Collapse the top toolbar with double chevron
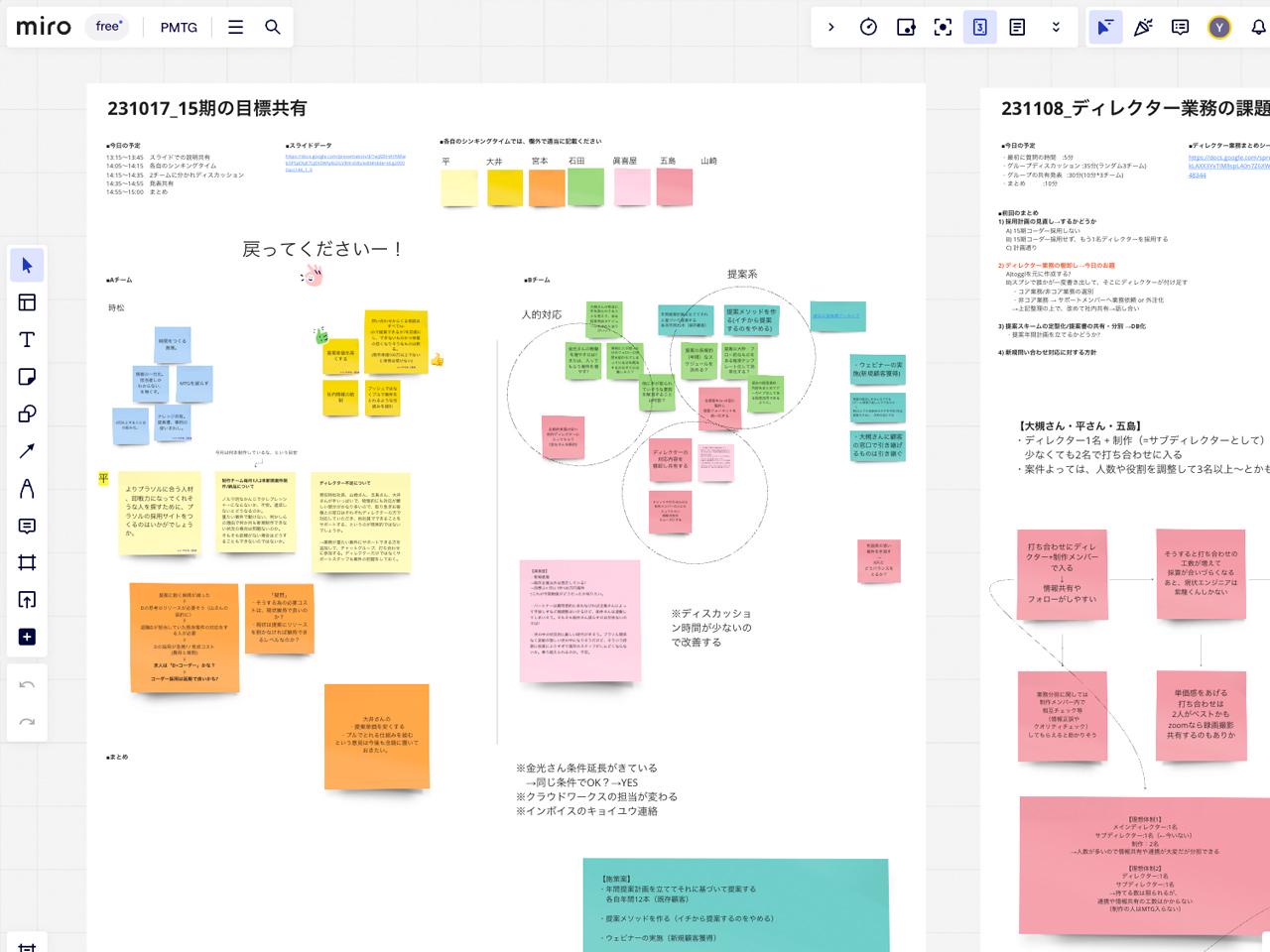The width and height of the screenshot is (1270, 952). tap(1057, 27)
